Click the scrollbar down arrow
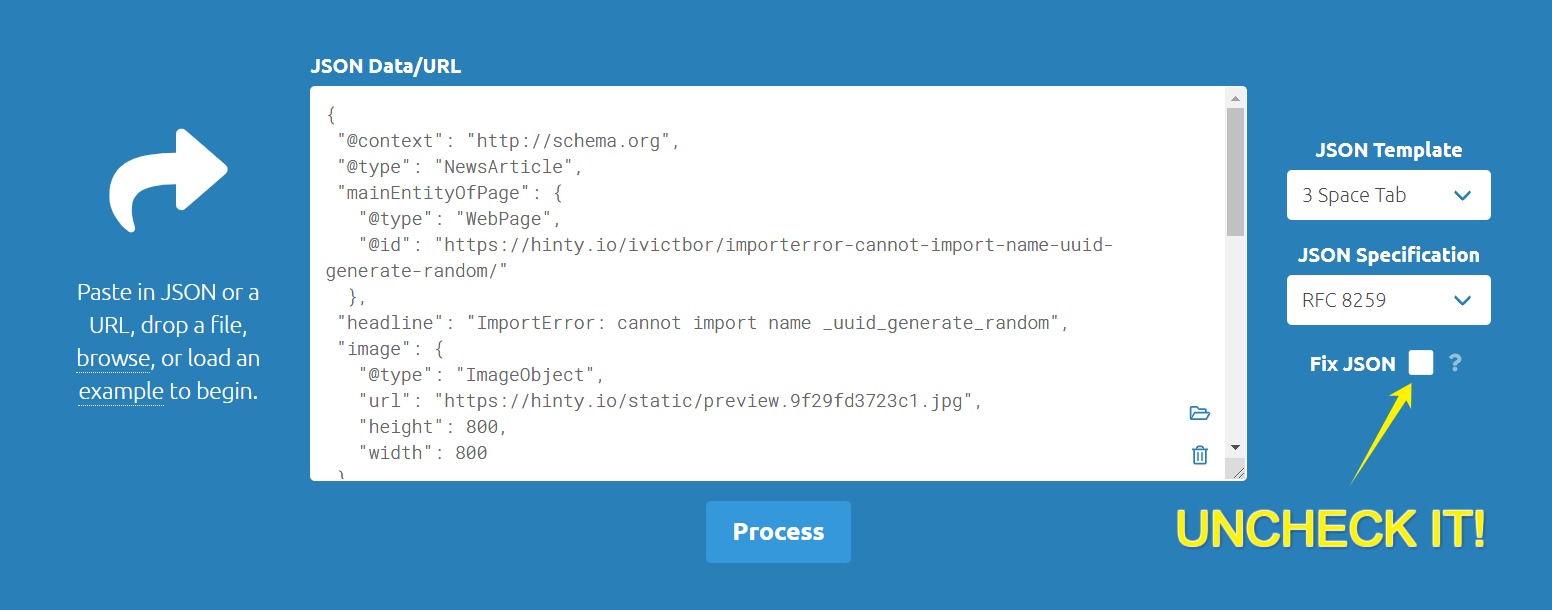Viewport: 1552px width, 610px height. tap(1235, 447)
